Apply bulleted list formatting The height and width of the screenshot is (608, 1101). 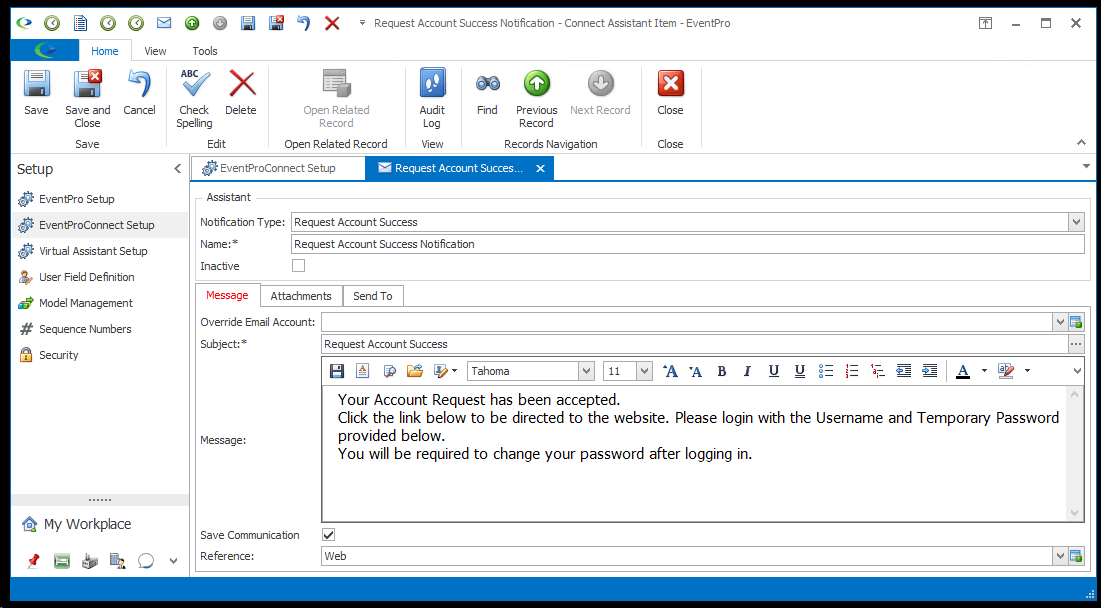pos(826,371)
